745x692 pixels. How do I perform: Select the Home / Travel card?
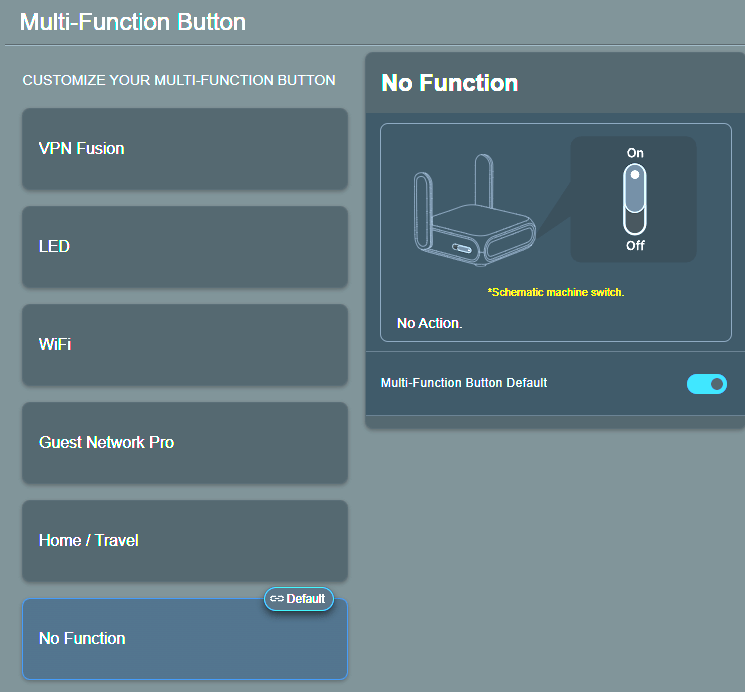[x=185, y=540]
